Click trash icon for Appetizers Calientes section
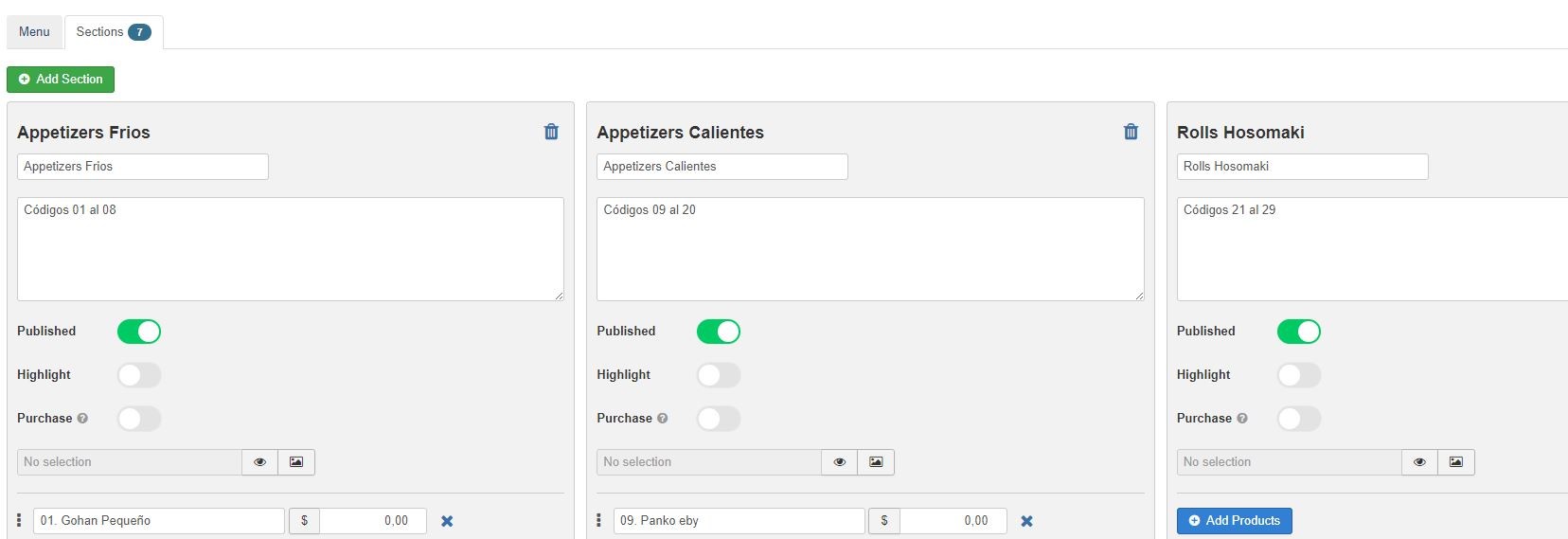1568x539 pixels. tap(1131, 132)
